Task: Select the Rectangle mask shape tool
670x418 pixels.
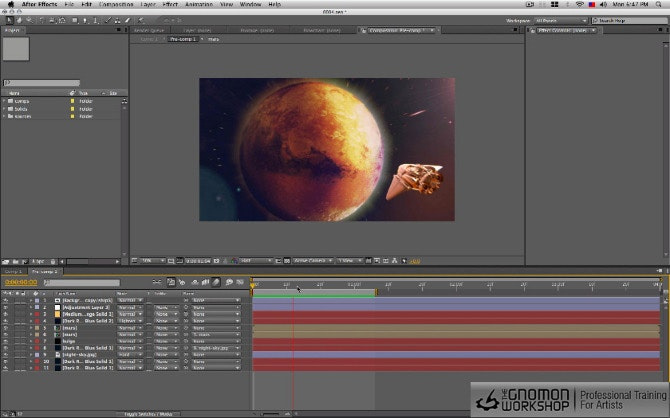Action: (x=75, y=20)
